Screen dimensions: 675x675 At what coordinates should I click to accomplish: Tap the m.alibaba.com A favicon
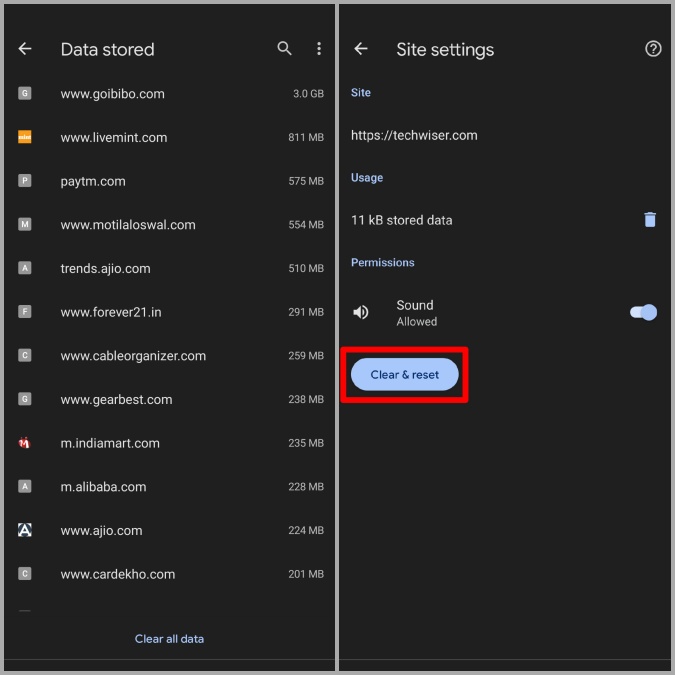tap(25, 486)
